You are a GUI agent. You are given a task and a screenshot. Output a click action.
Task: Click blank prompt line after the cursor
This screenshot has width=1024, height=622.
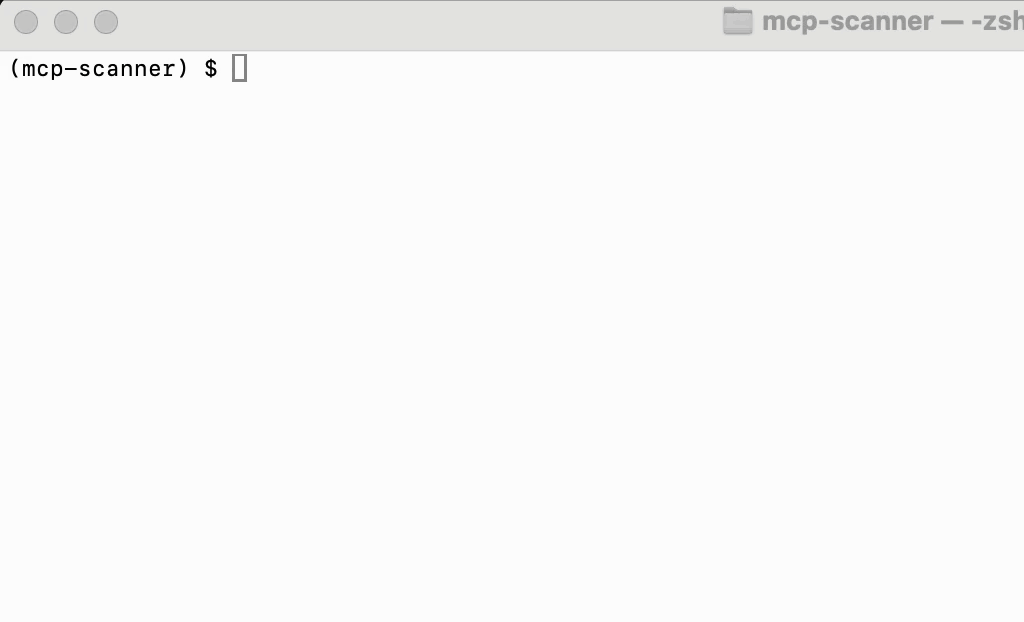(x=633, y=69)
